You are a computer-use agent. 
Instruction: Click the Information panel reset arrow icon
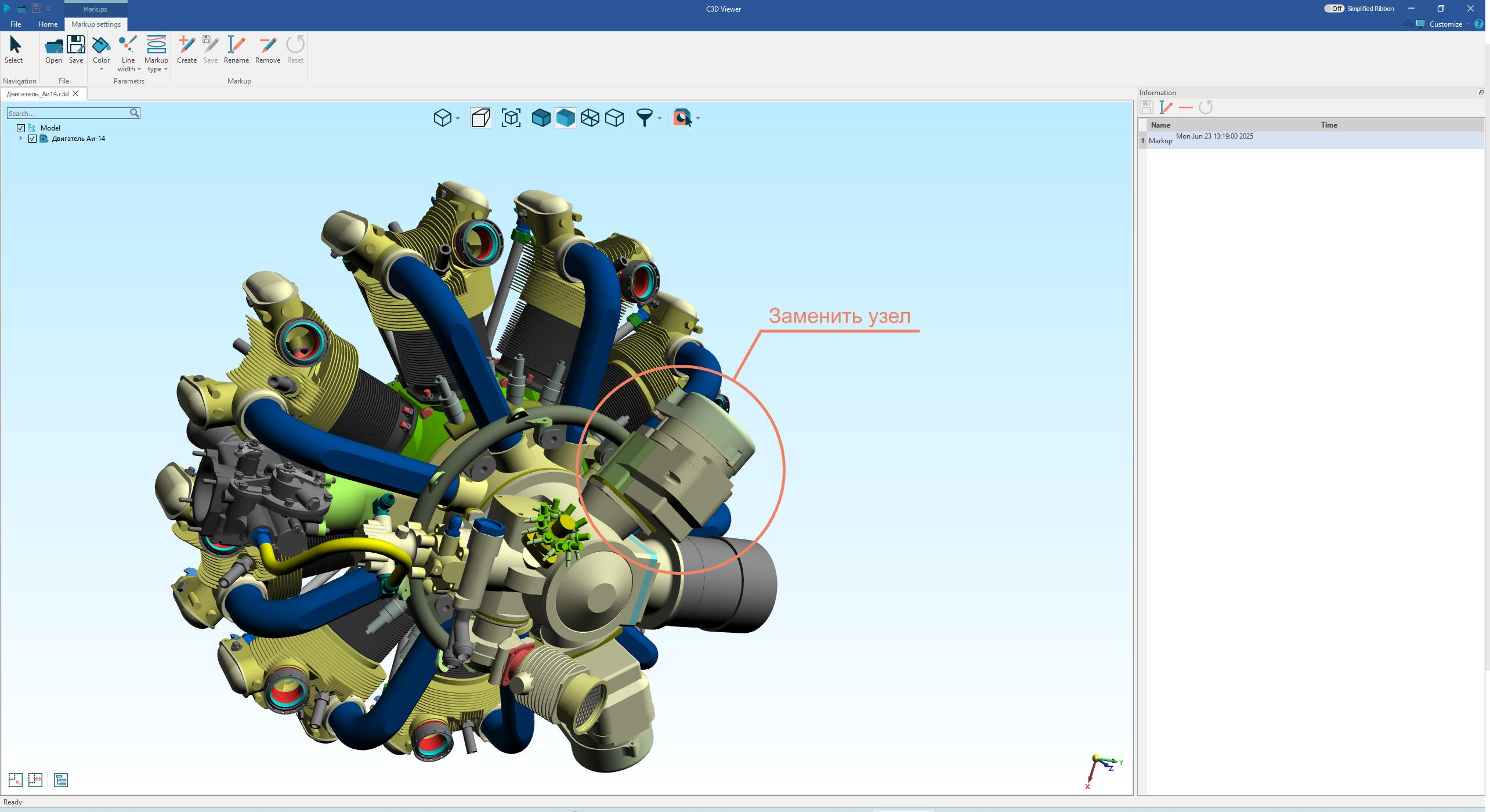point(1206,107)
